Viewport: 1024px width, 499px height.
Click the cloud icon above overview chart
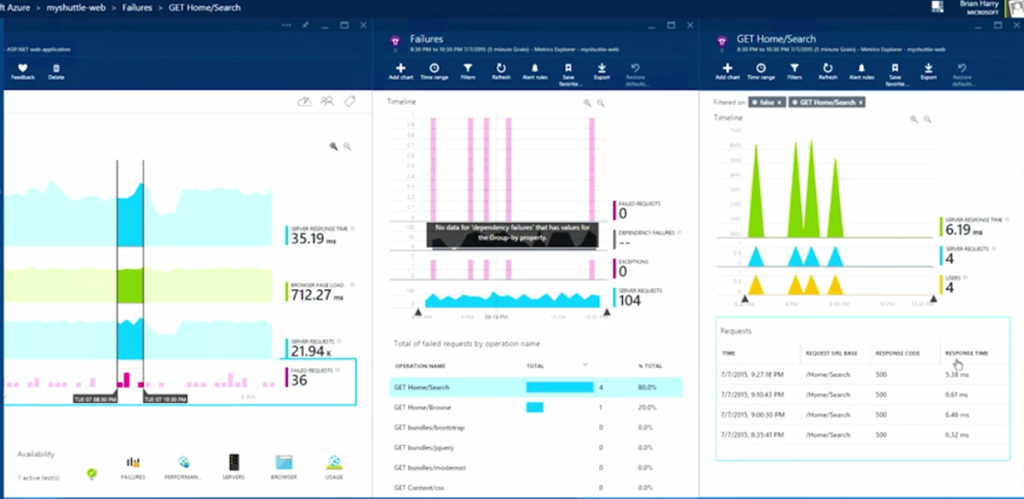click(304, 101)
